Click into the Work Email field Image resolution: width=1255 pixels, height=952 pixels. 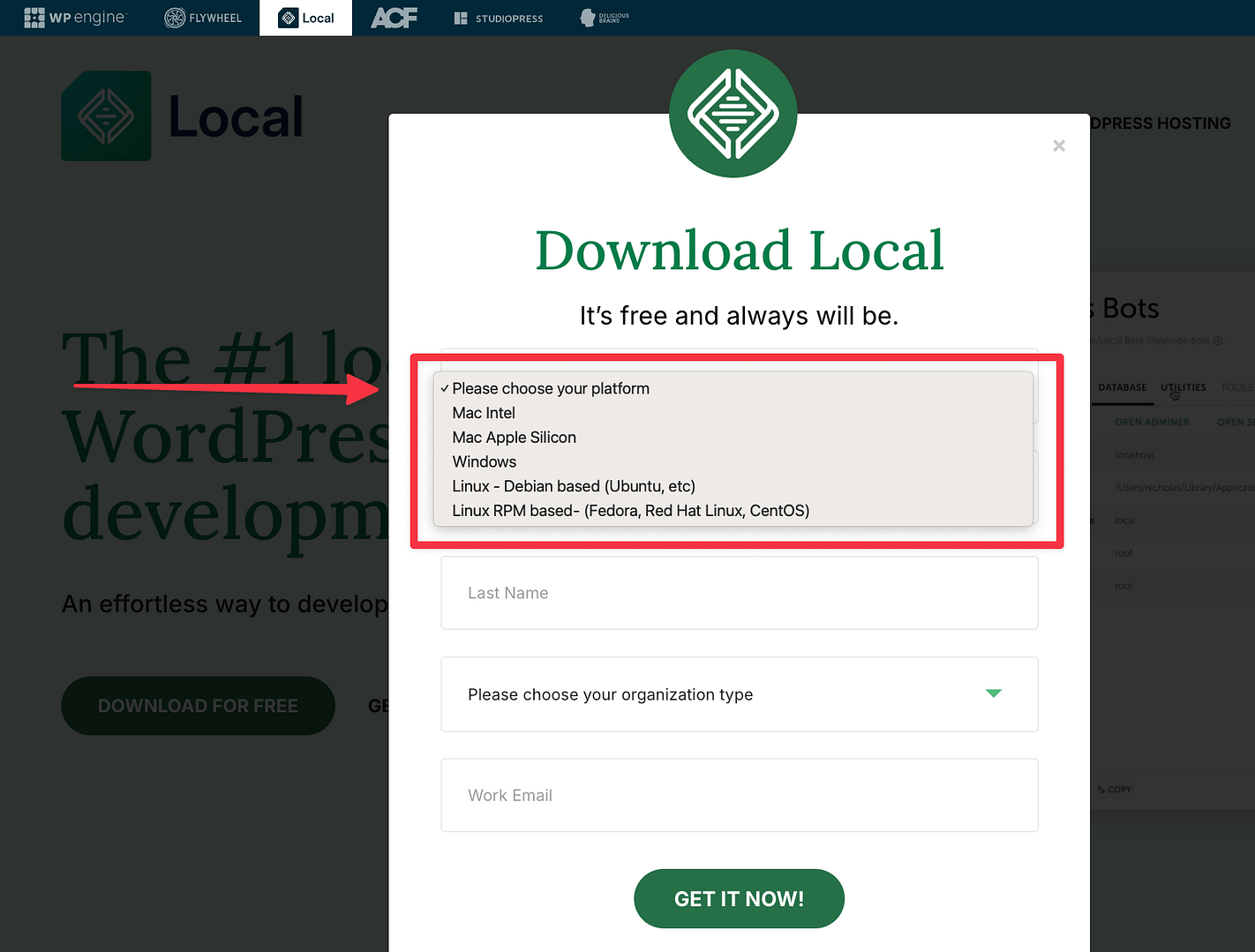(739, 795)
